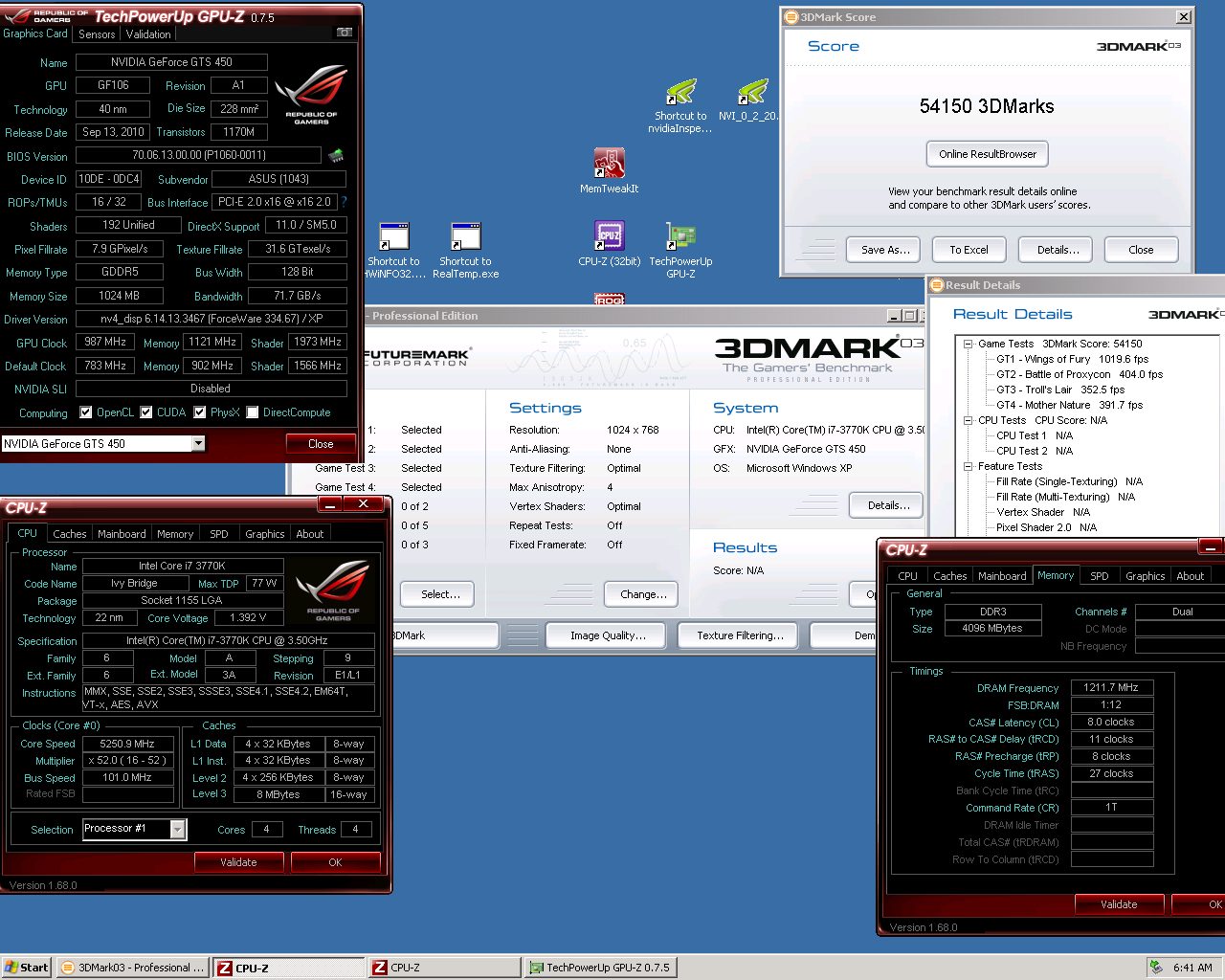Toggle the CUDA checkbox in GPU-Z
1225x980 pixels.
[146, 412]
